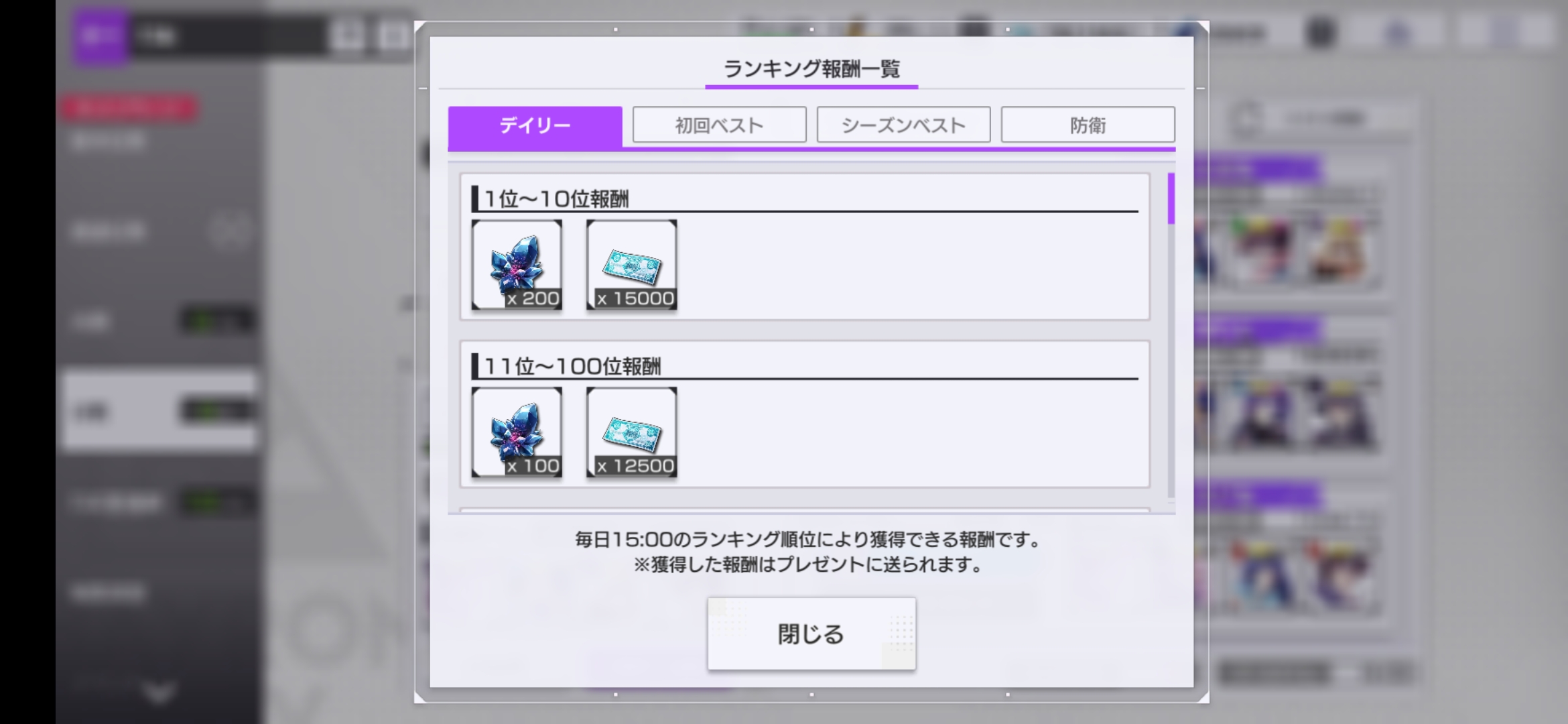Switch to the デイリー tab

click(535, 125)
